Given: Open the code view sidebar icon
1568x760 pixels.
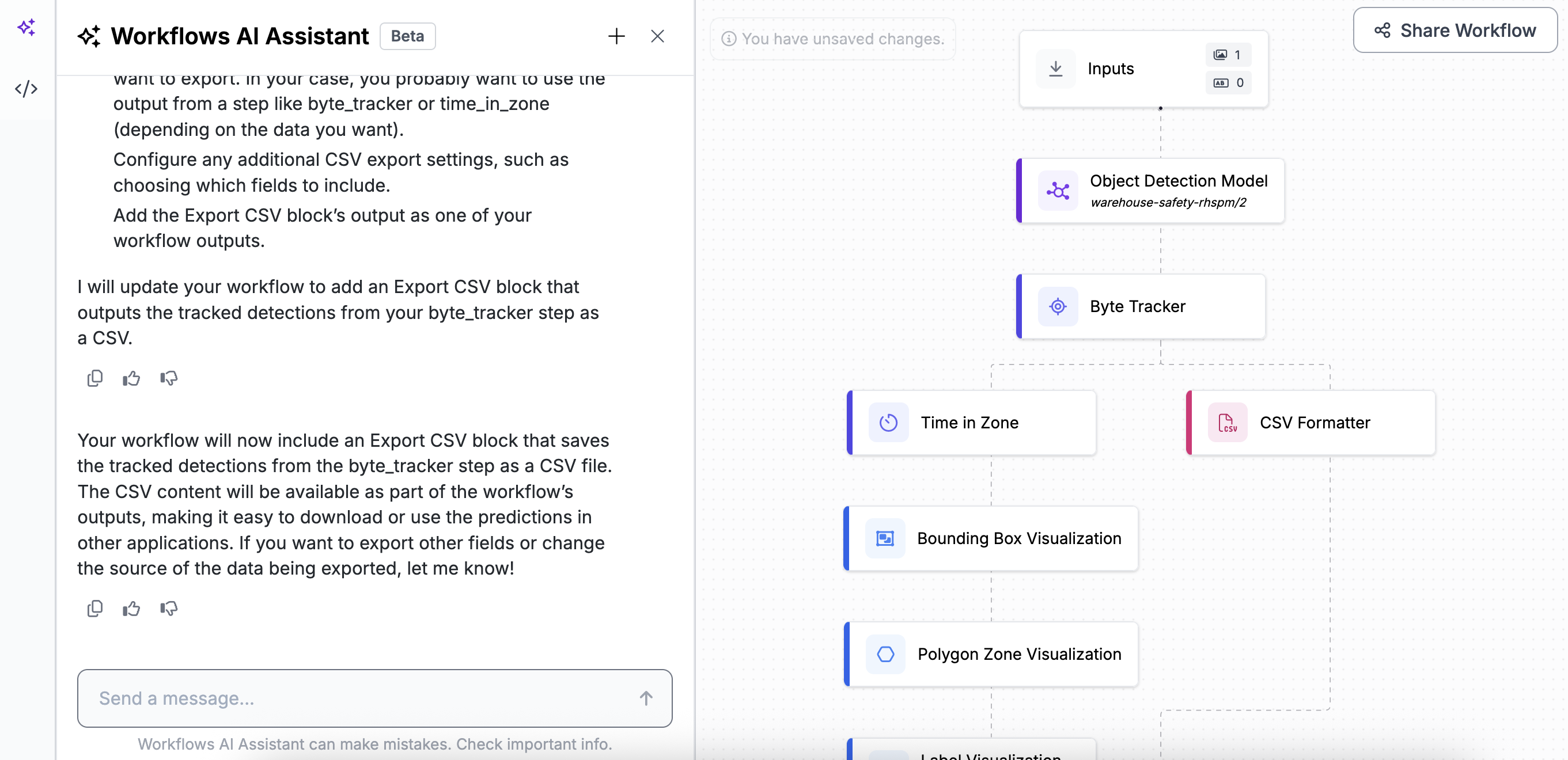Looking at the screenshot, I should coord(26,89).
